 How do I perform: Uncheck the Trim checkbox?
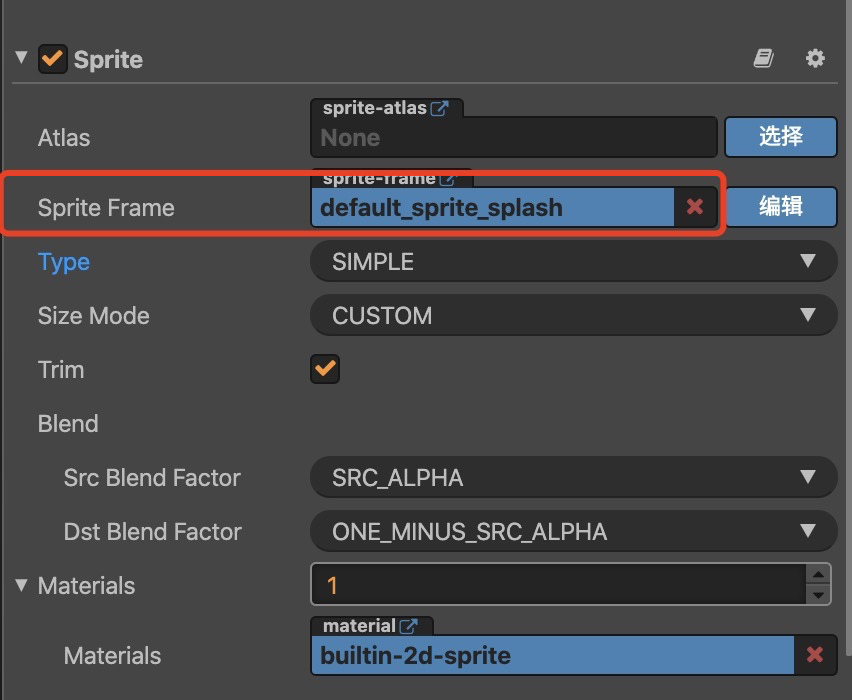coord(326,369)
